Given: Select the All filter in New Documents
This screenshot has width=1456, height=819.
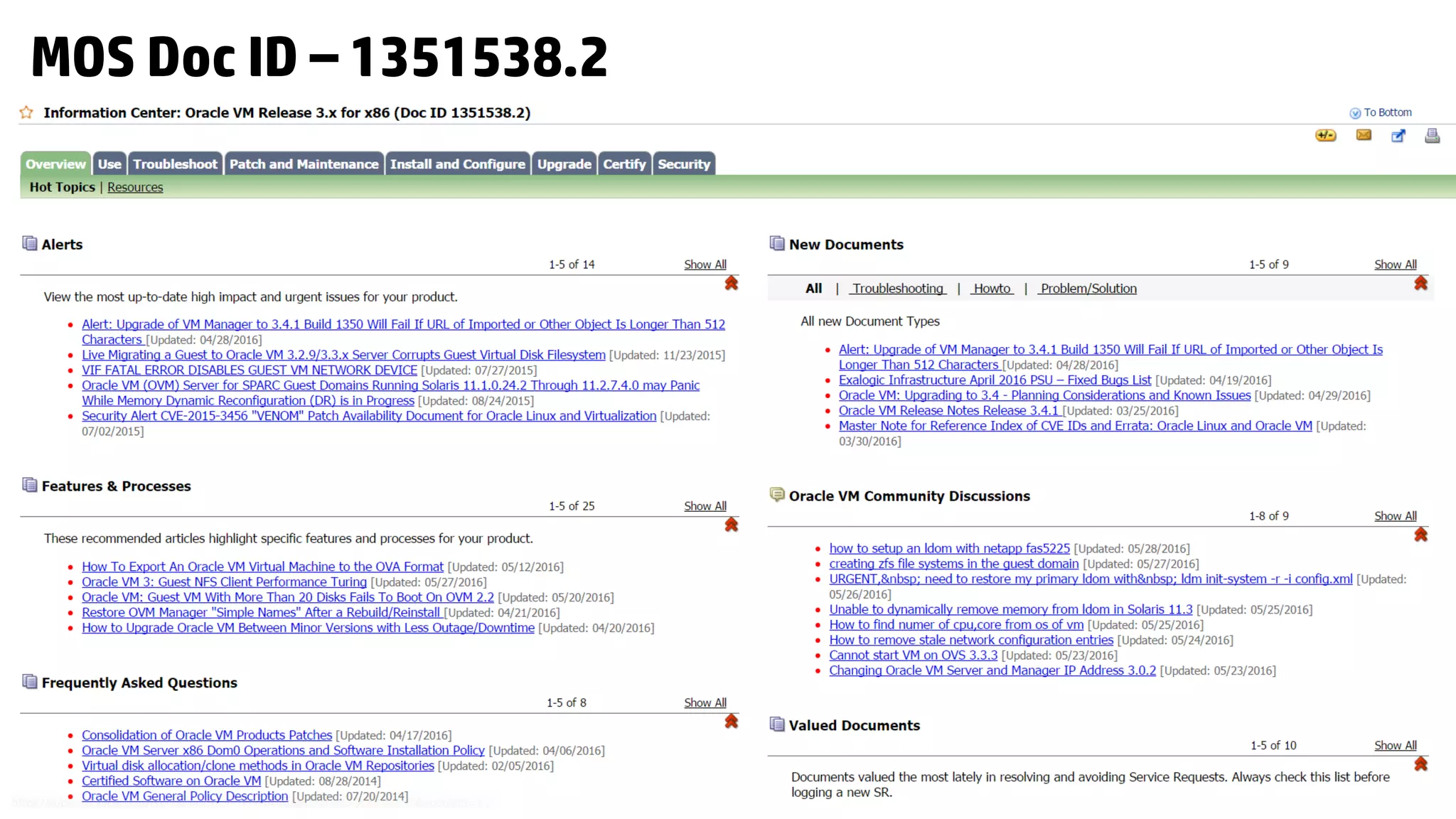Looking at the screenshot, I should (813, 289).
